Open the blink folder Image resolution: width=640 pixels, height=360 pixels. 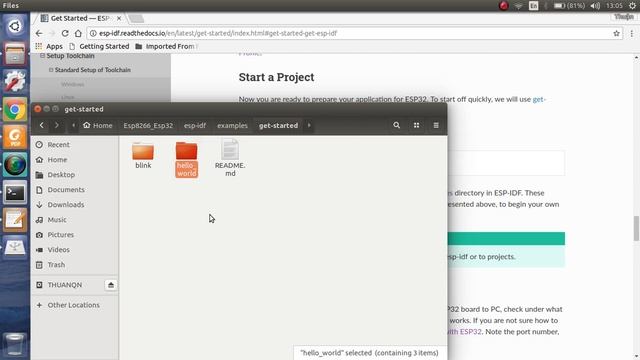pyautogui.click(x=143, y=156)
